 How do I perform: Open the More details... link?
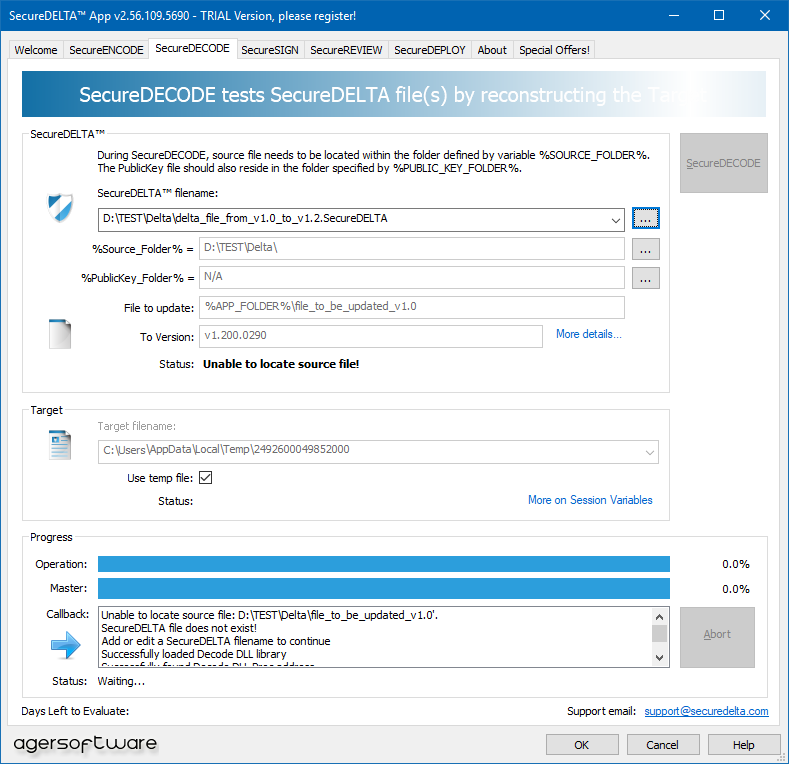click(589, 334)
